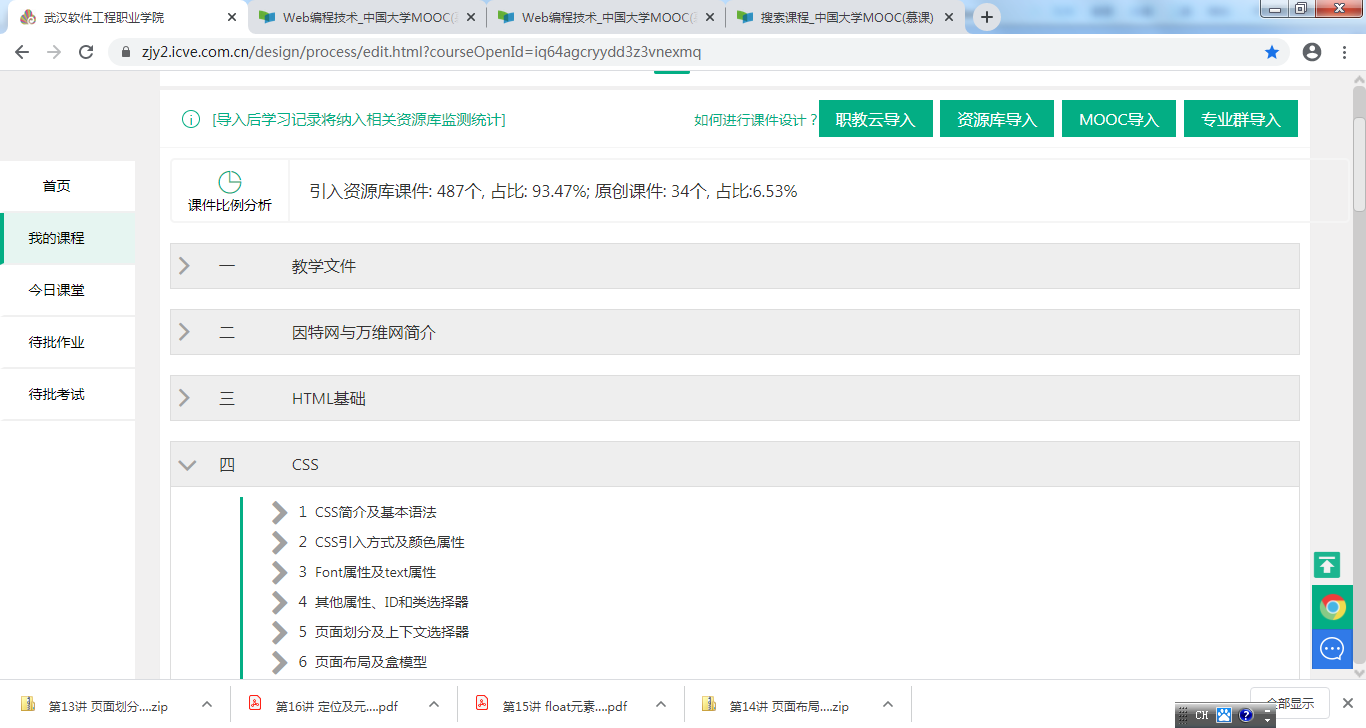Click the Chrome icon in right sidebar
1366x728 pixels.
click(x=1332, y=607)
